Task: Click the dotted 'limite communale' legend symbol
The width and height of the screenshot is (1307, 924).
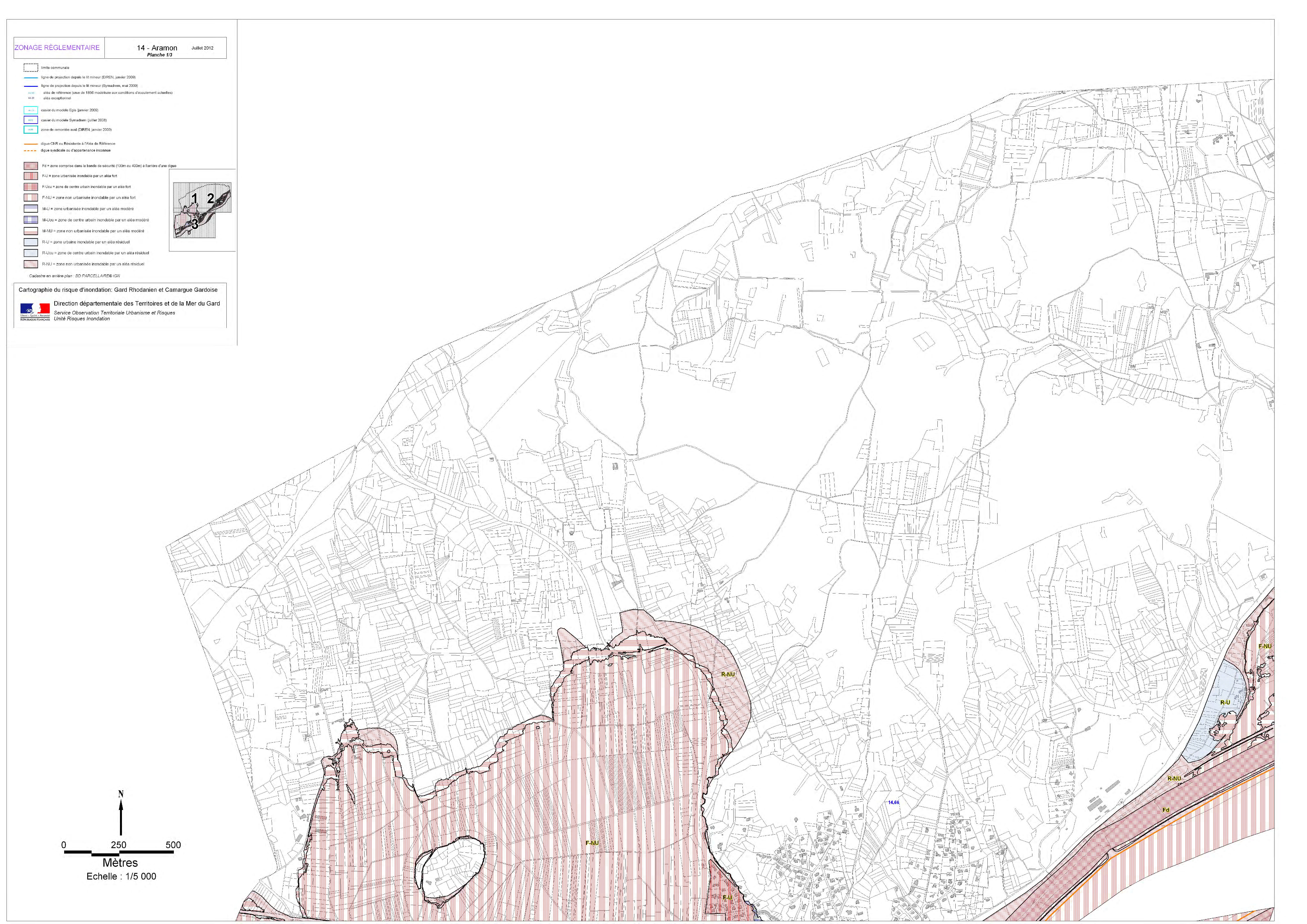Action: click(x=31, y=67)
